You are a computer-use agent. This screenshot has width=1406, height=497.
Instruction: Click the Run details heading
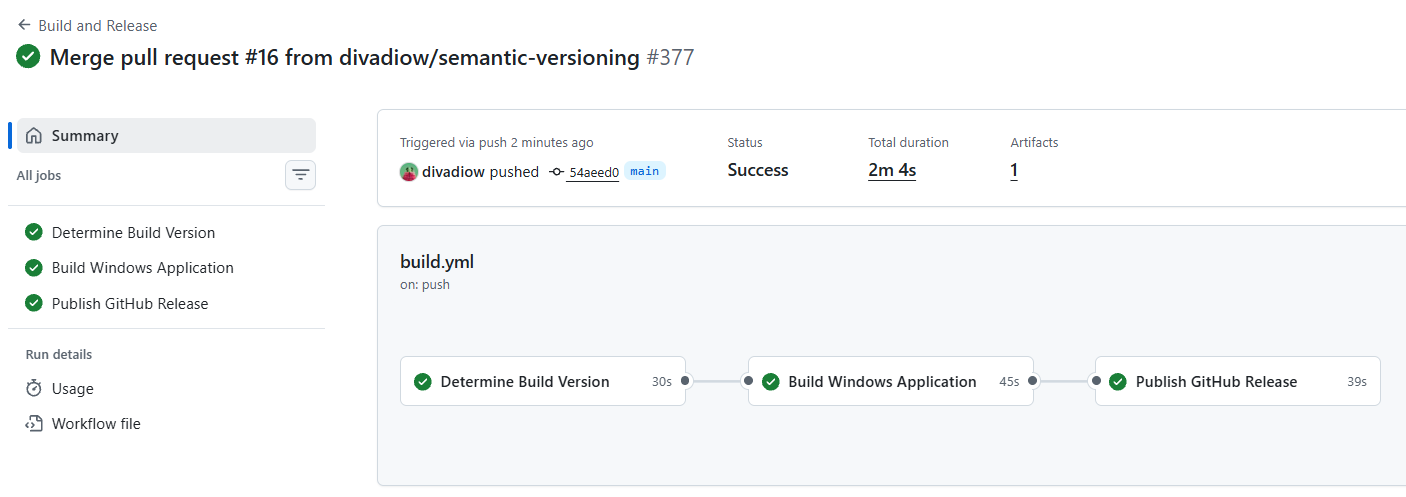58,354
